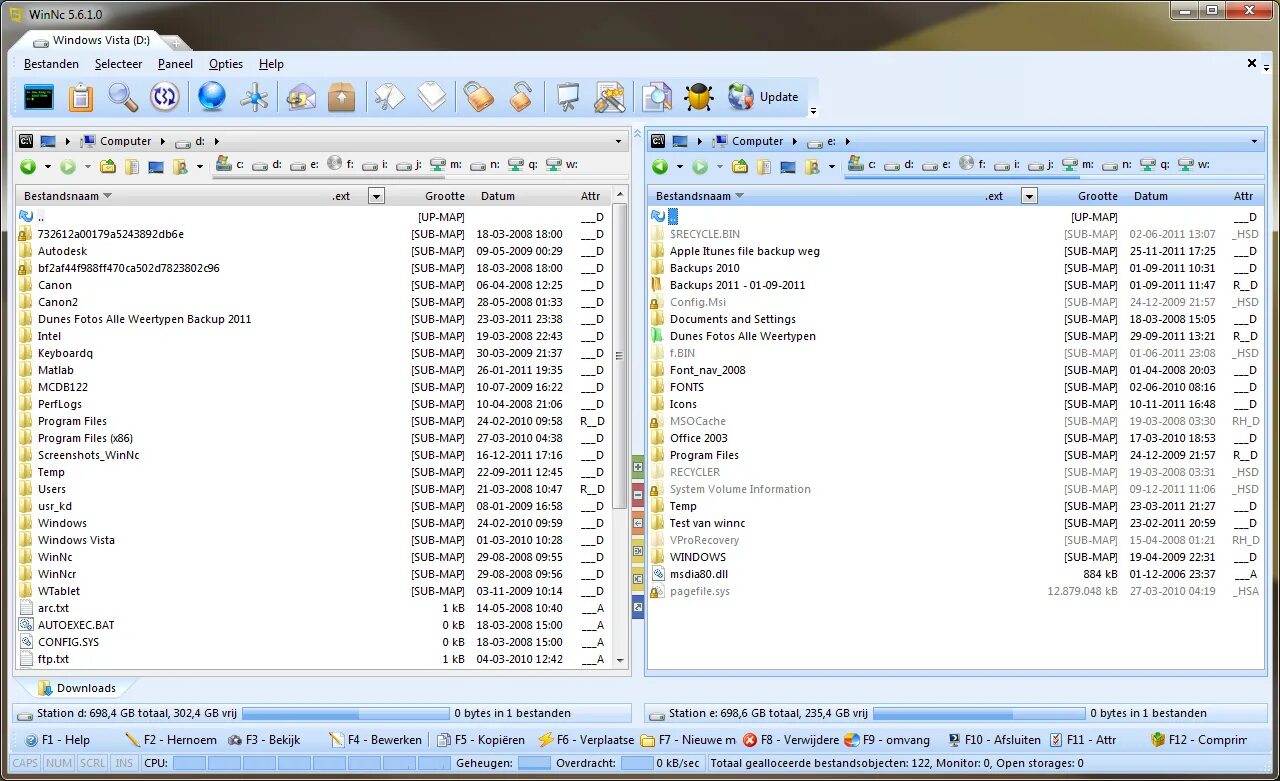Expand the main toolbar overflow arrow
The width and height of the screenshot is (1280, 781).
[813, 111]
